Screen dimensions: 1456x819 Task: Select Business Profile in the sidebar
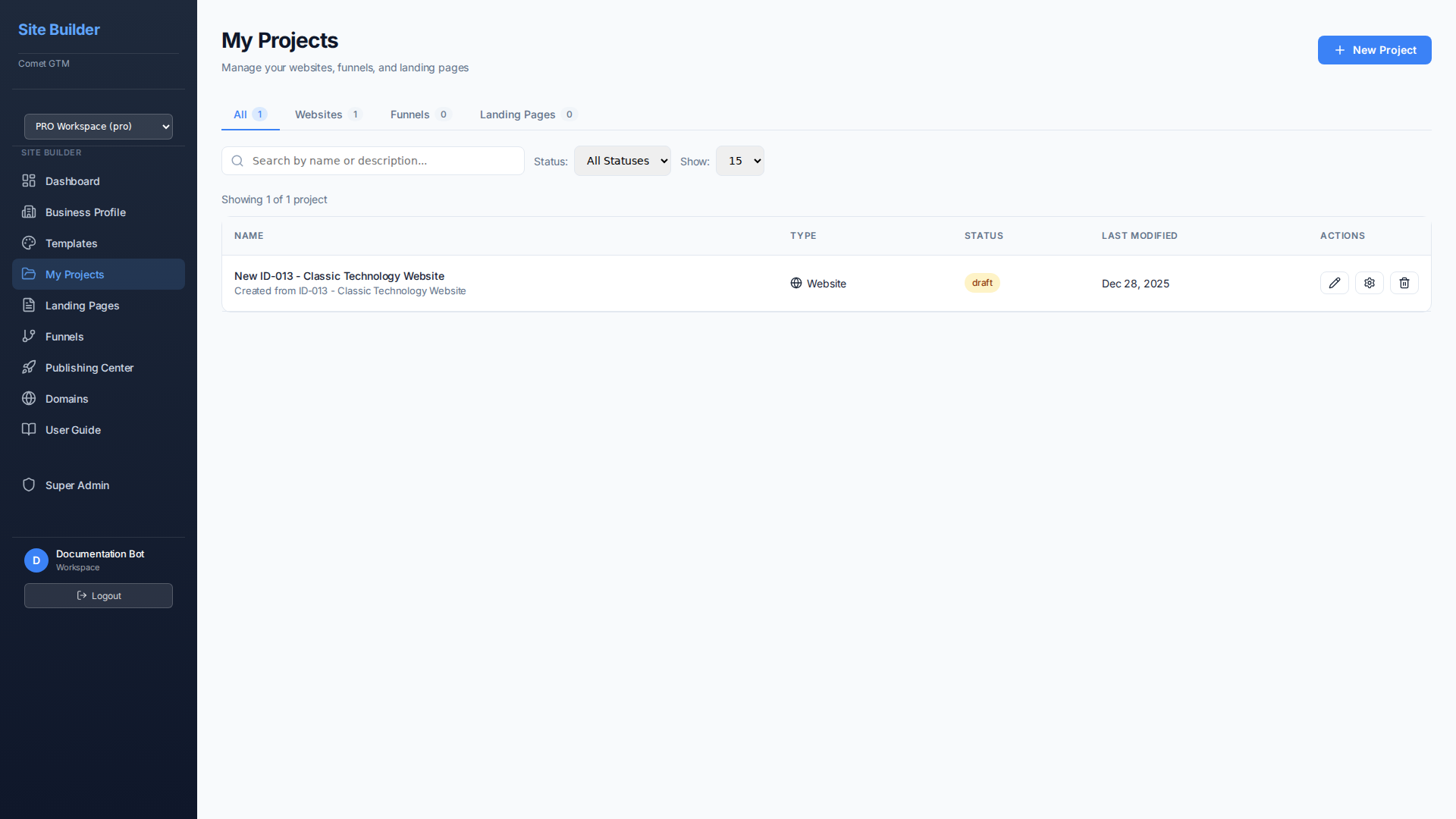(x=84, y=212)
